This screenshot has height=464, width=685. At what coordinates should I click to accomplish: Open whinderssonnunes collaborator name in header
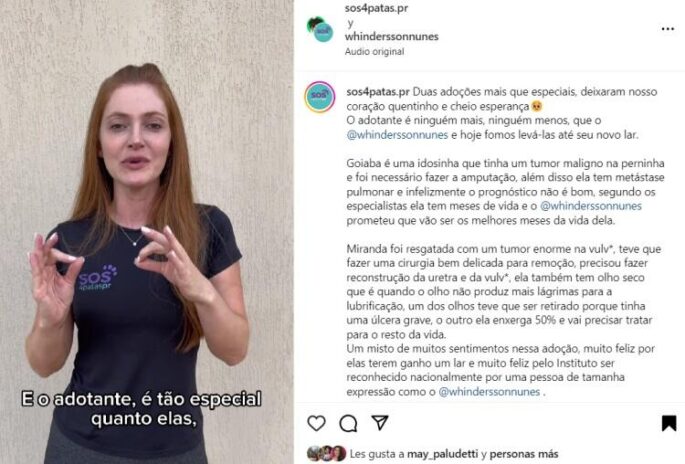tap(391, 36)
